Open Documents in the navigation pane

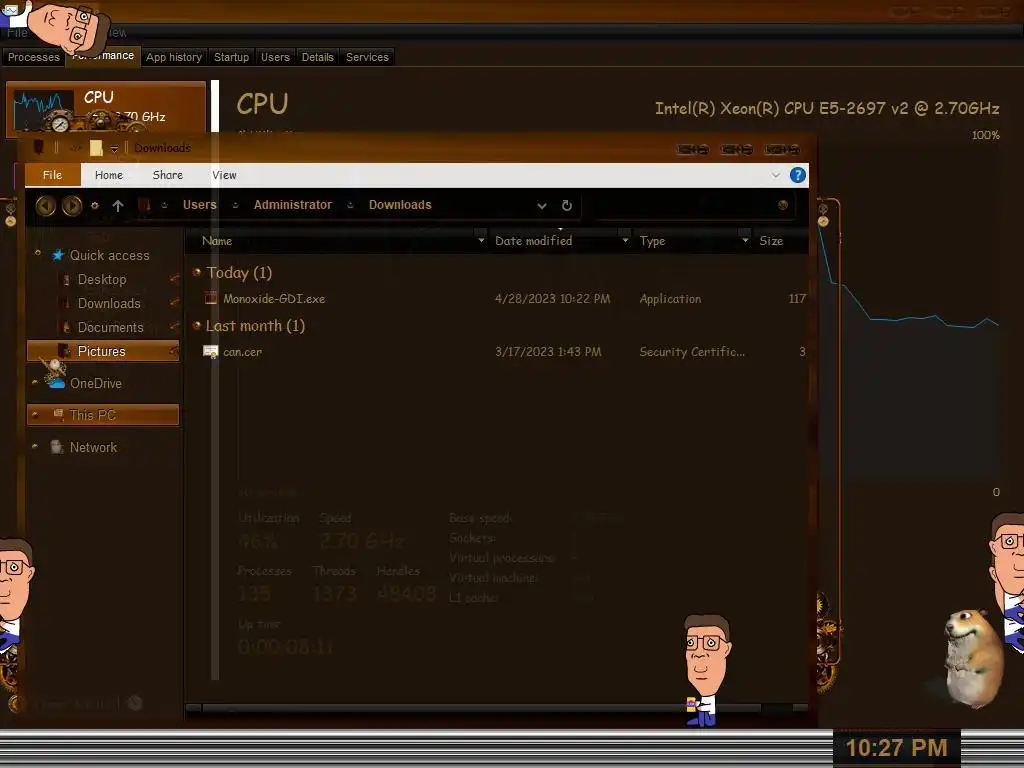tap(110, 327)
